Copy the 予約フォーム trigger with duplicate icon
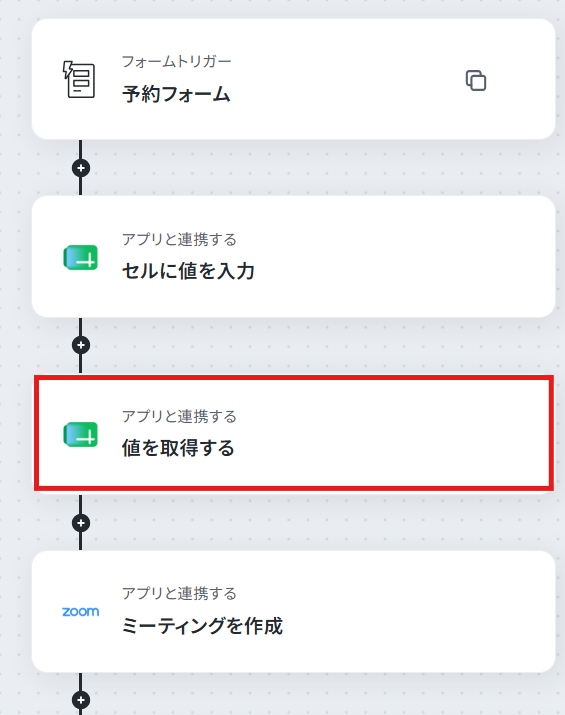This screenshot has width=565, height=715. [x=476, y=80]
